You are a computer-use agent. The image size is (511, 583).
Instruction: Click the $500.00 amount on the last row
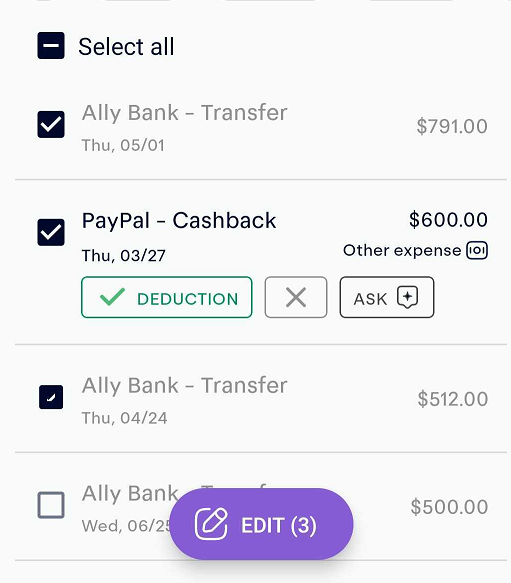click(449, 507)
